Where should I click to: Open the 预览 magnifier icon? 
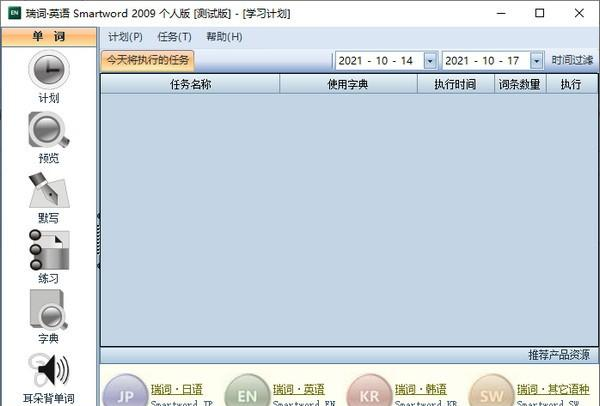click(49, 130)
